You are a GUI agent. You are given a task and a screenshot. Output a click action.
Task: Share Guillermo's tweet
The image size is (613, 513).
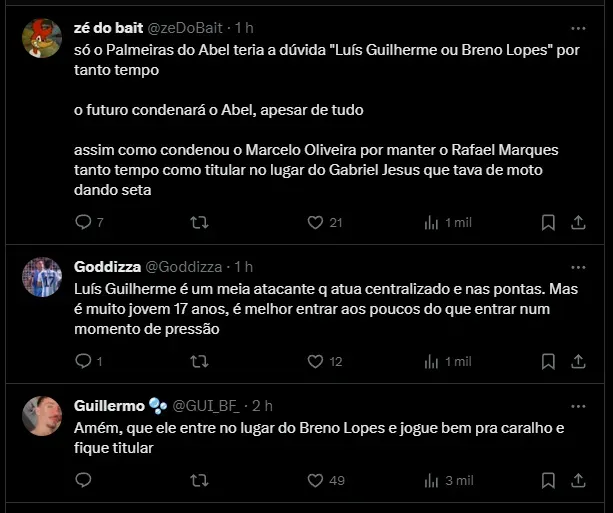point(579,480)
